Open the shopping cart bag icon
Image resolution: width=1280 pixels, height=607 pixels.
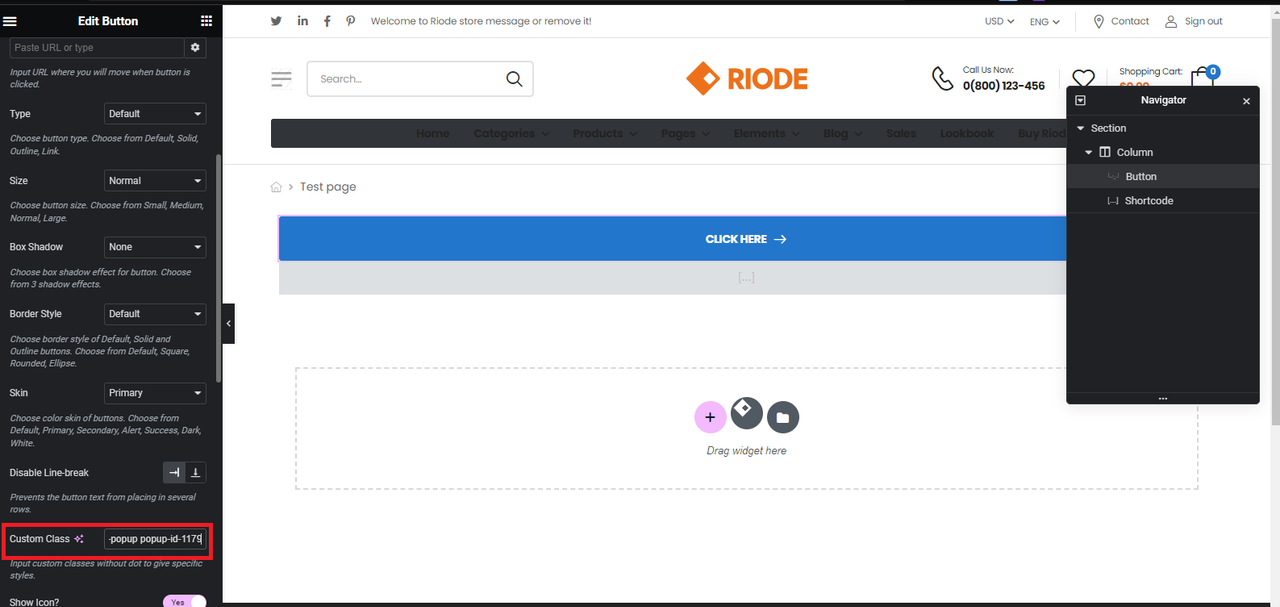pos(1203,79)
